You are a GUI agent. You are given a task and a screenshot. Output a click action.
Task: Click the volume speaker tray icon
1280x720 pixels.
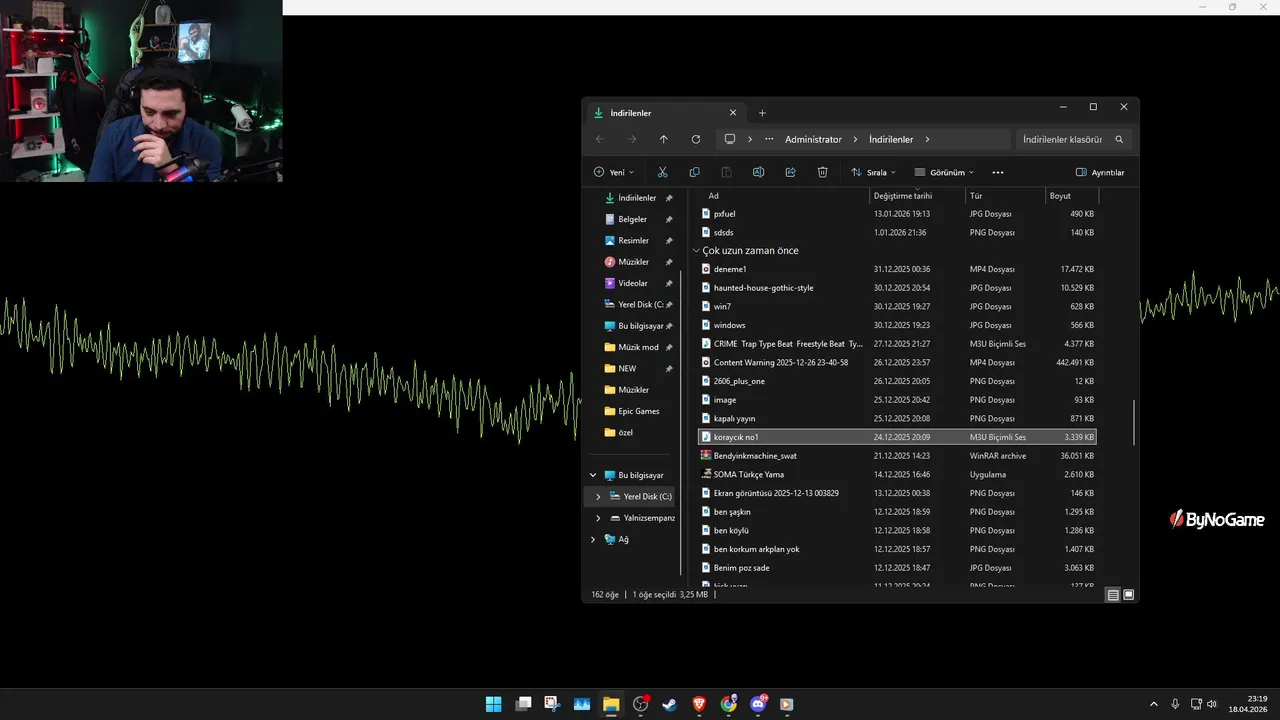coord(1212,704)
